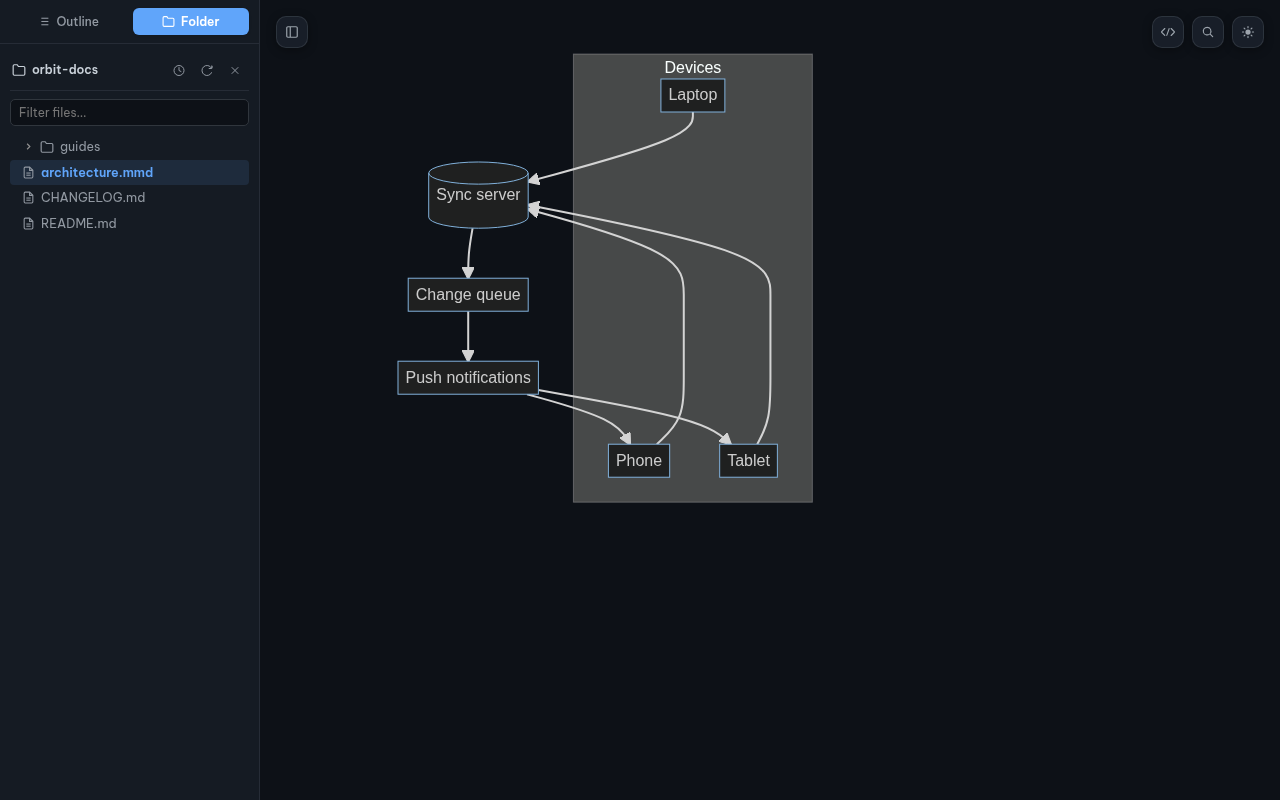The image size is (1280, 800).
Task: Open CHANGELOG.md file
Action: point(129,198)
